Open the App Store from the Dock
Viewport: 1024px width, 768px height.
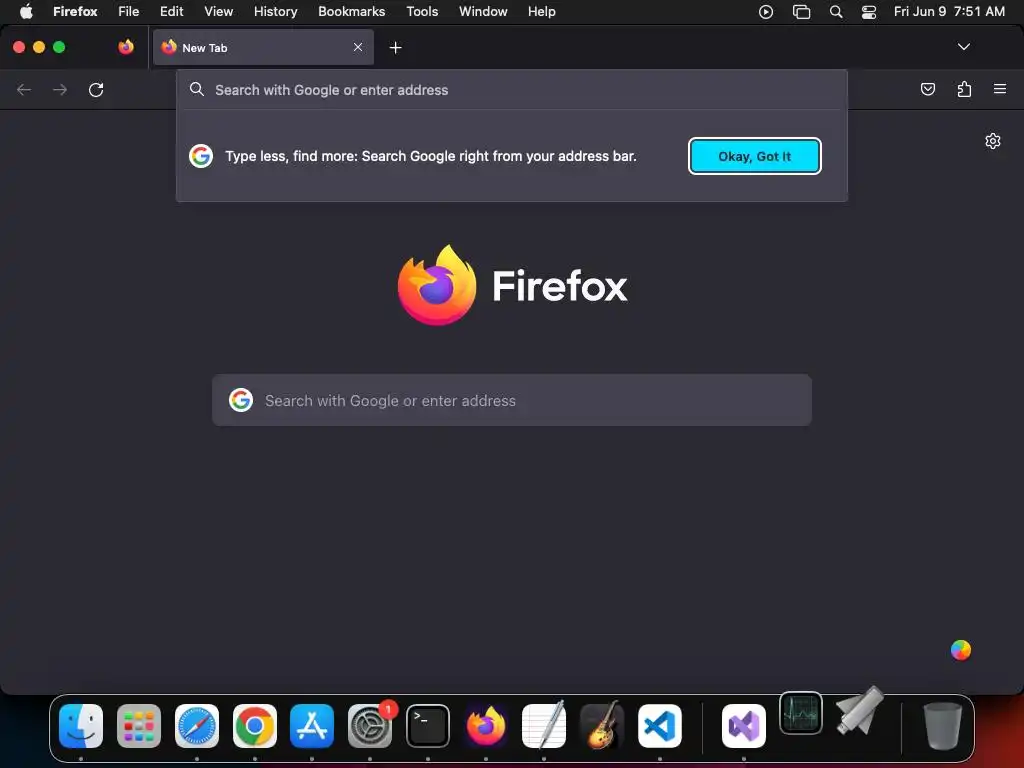tap(312, 726)
